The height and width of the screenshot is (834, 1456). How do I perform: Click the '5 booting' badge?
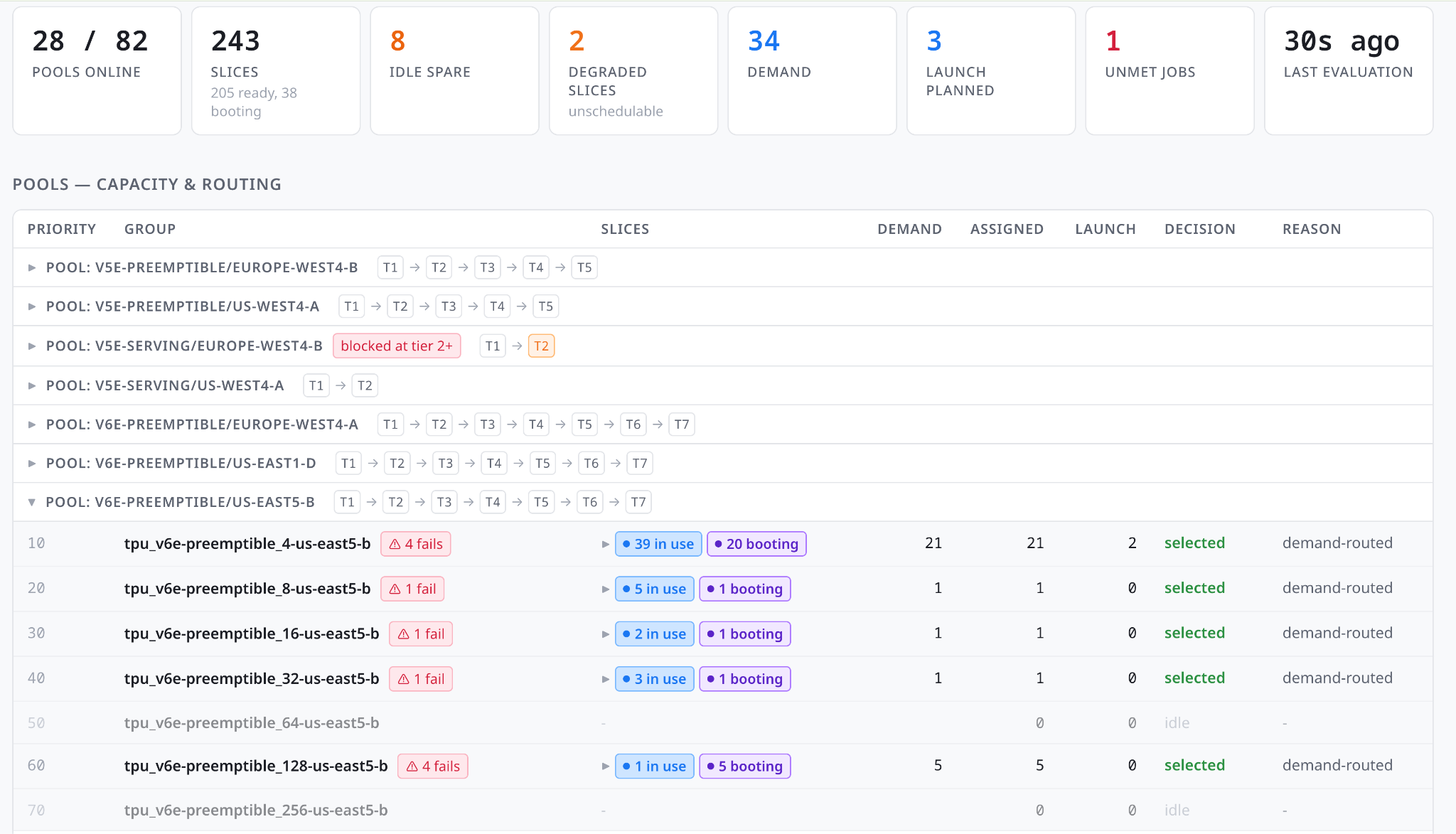pyautogui.click(x=744, y=766)
